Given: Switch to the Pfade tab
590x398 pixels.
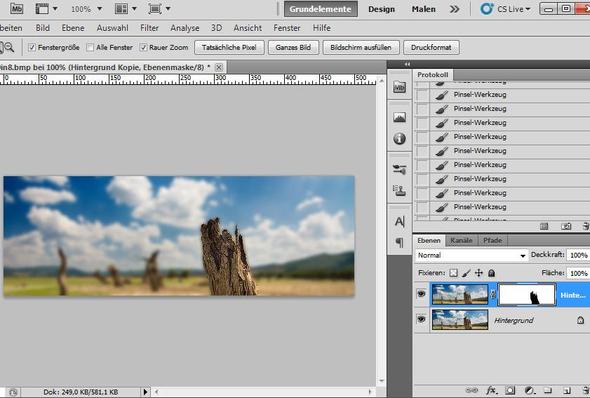Looking at the screenshot, I should click(492, 240).
